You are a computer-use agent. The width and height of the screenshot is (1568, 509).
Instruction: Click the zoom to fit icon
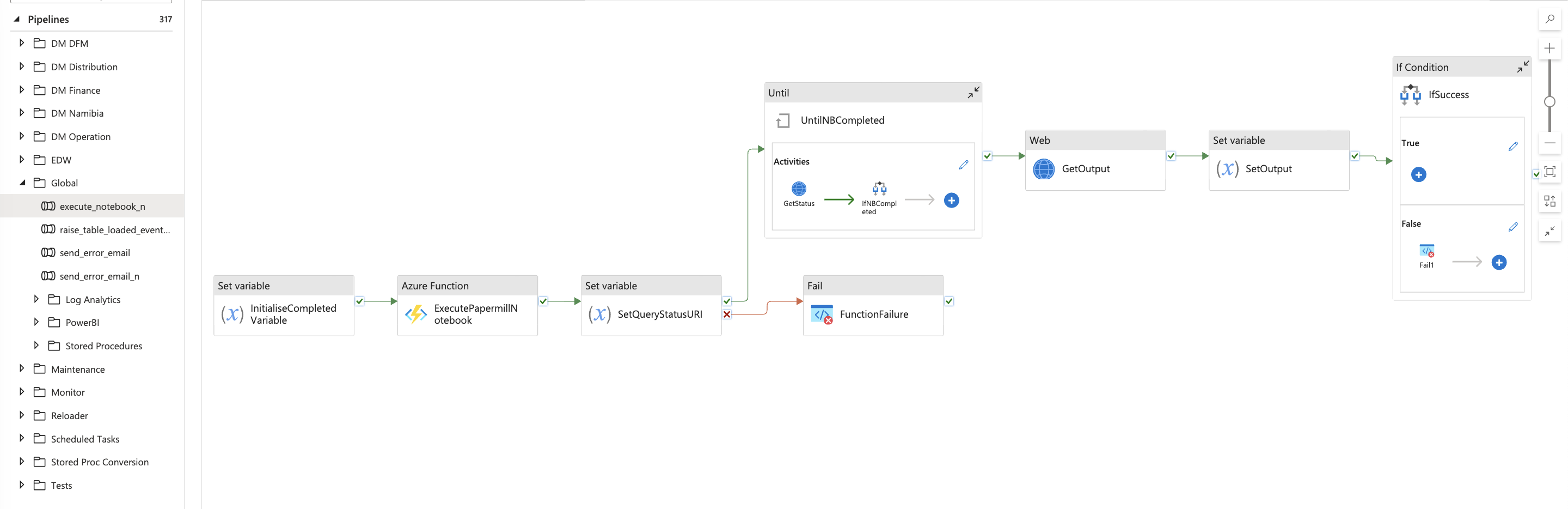pos(1549,172)
